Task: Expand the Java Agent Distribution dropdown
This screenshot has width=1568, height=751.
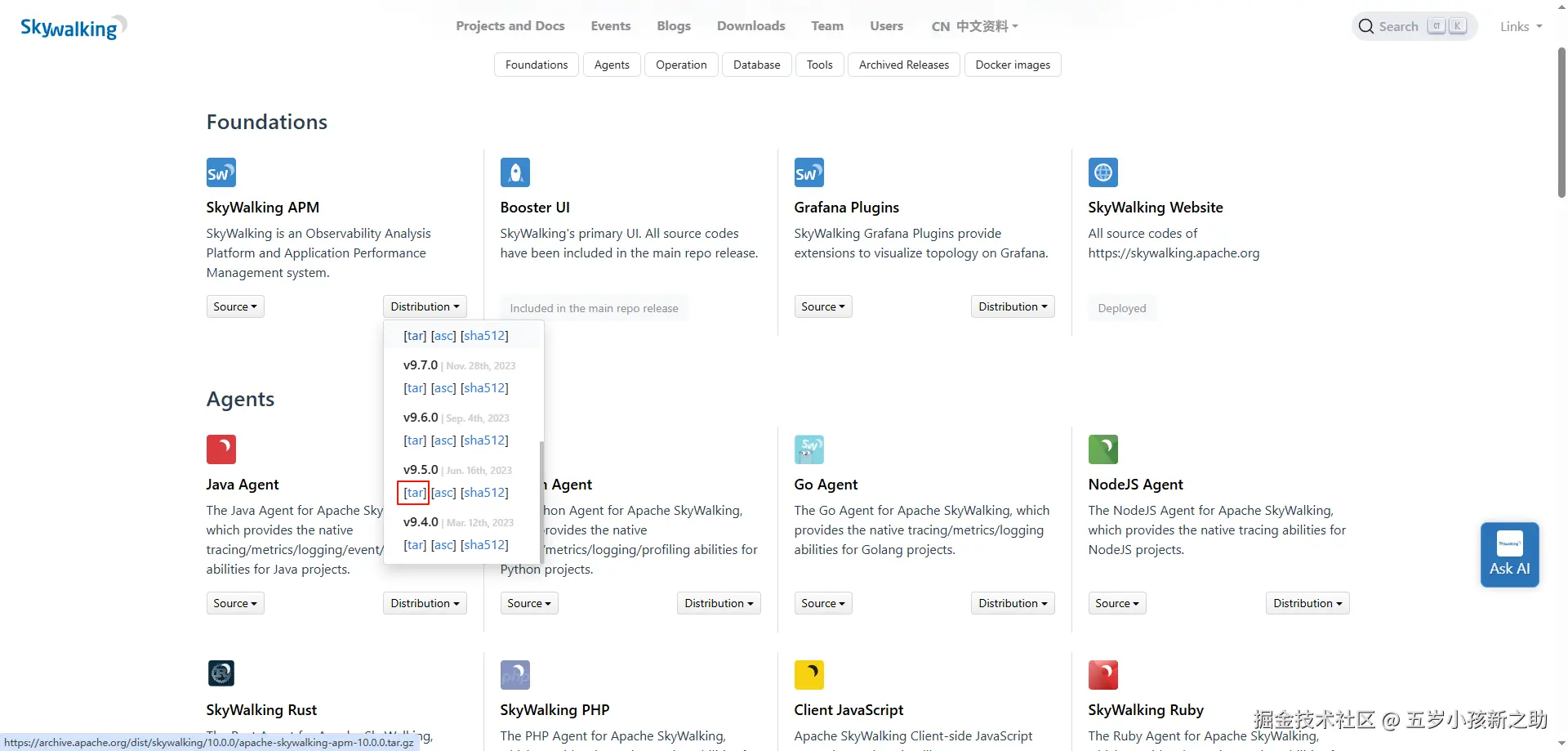Action: tap(425, 603)
